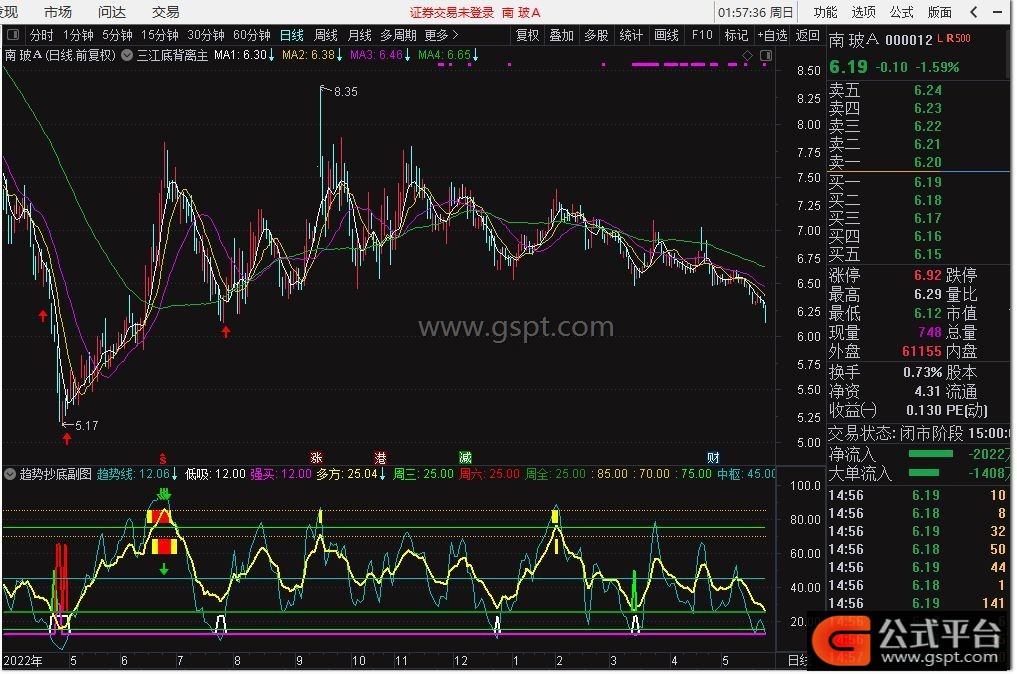Screen dimensions: 1017x674
Task: Click the 卖一 price 6.20
Action: (x=927, y=162)
